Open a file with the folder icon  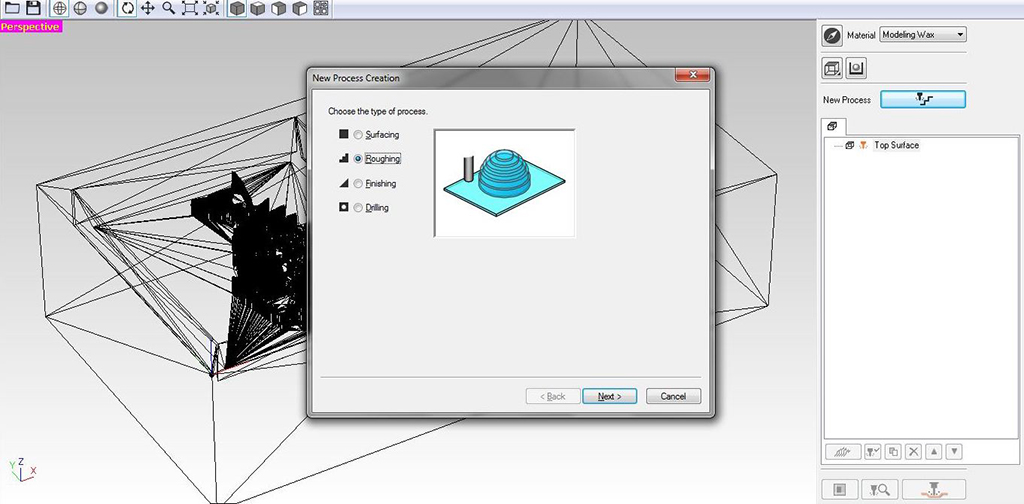(12, 8)
